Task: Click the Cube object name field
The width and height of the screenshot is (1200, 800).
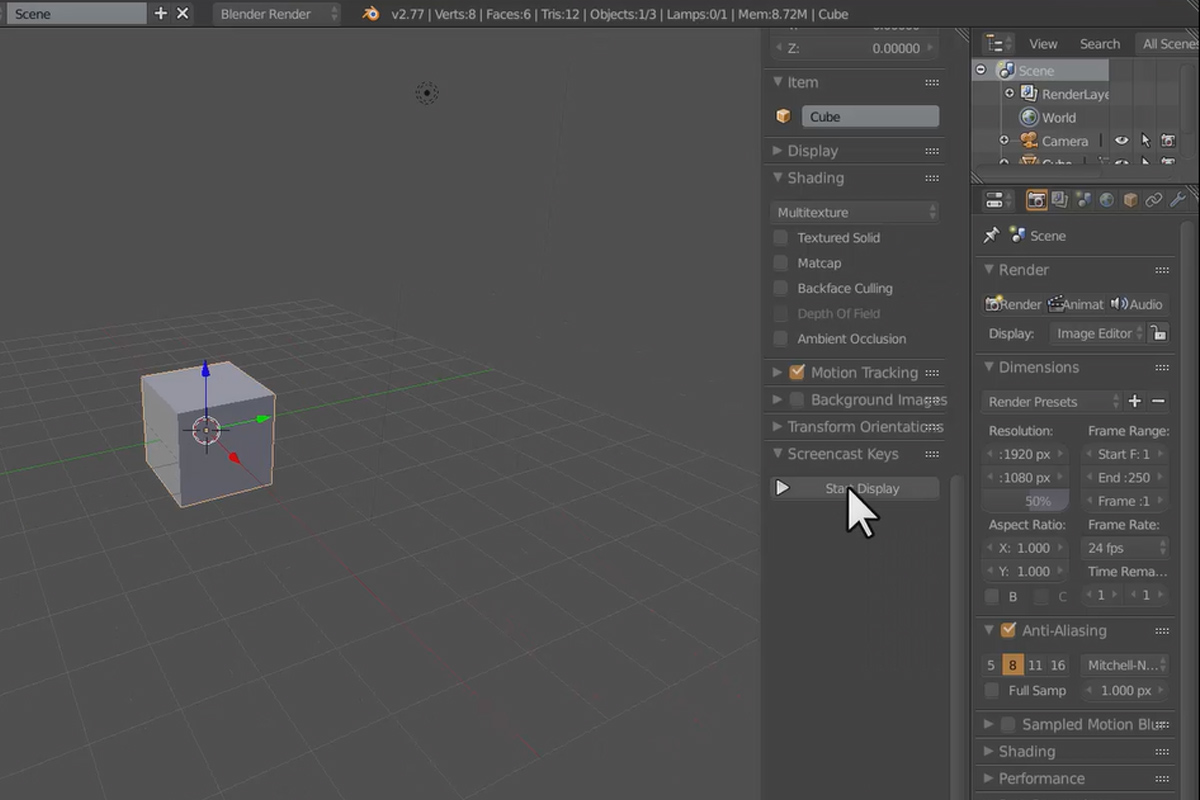Action: point(870,117)
